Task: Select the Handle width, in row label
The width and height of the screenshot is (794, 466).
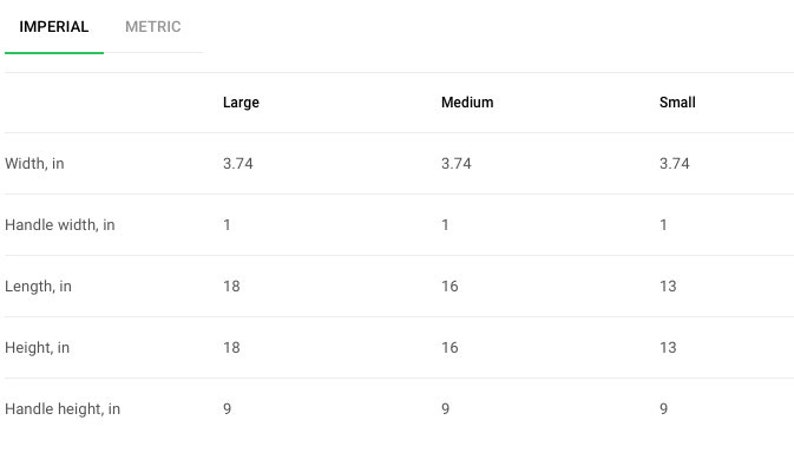Action: 60,225
